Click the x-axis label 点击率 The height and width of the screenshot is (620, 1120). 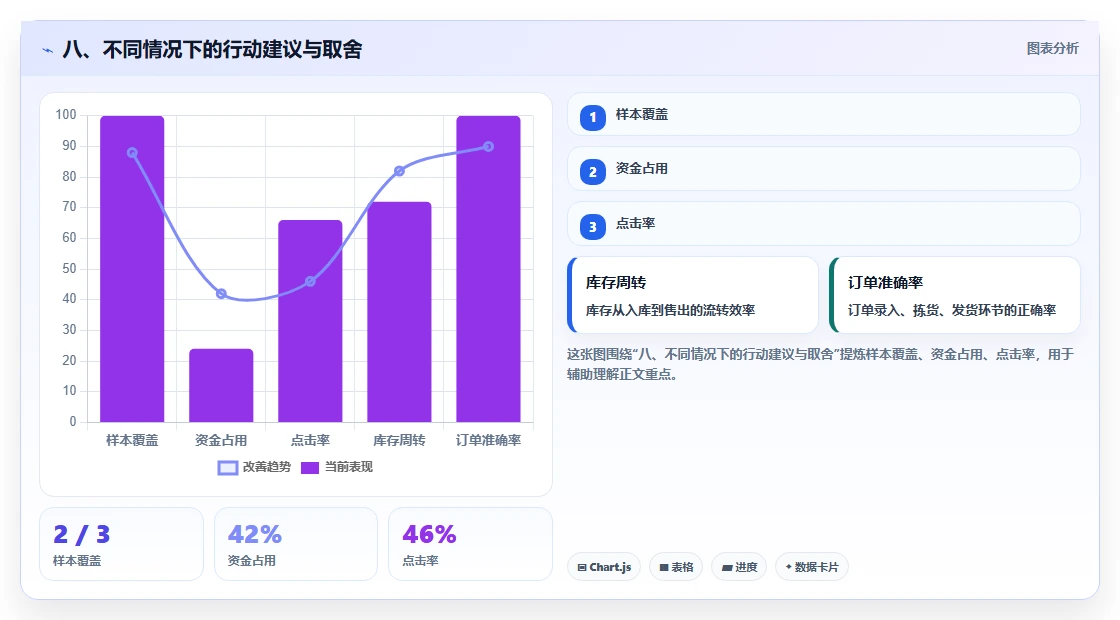(310, 440)
